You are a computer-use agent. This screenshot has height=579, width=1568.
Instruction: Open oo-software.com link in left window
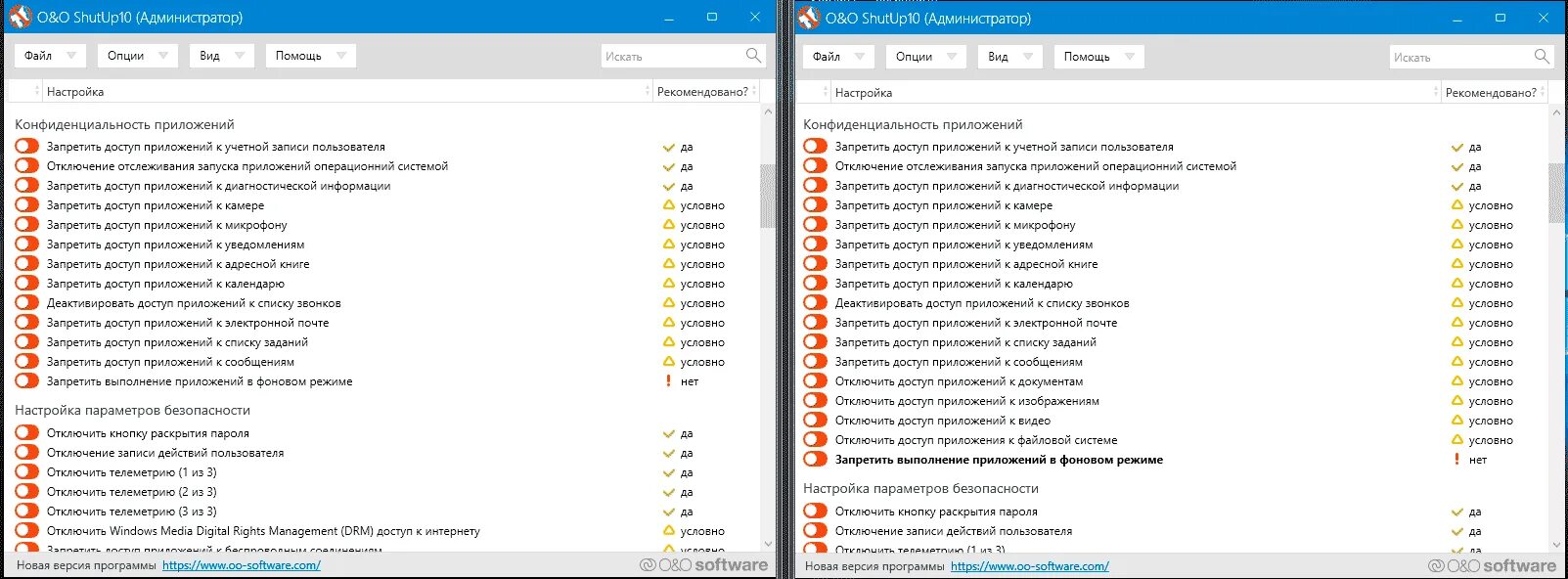(242, 565)
